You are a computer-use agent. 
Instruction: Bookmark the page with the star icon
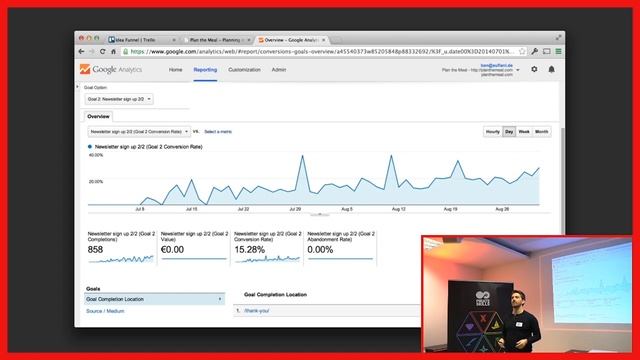pyautogui.click(x=522, y=51)
